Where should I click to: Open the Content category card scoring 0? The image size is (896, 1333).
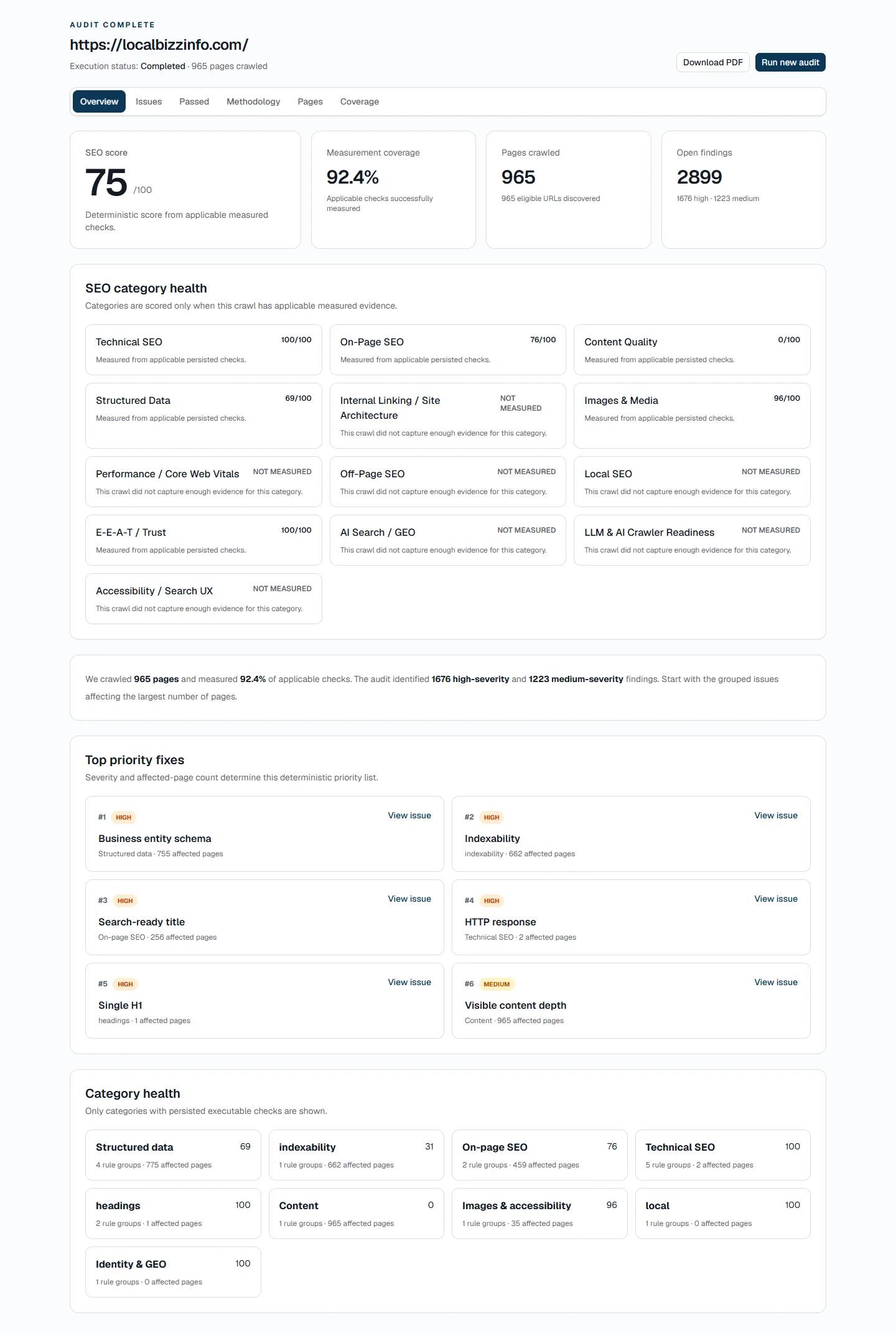(x=357, y=1214)
